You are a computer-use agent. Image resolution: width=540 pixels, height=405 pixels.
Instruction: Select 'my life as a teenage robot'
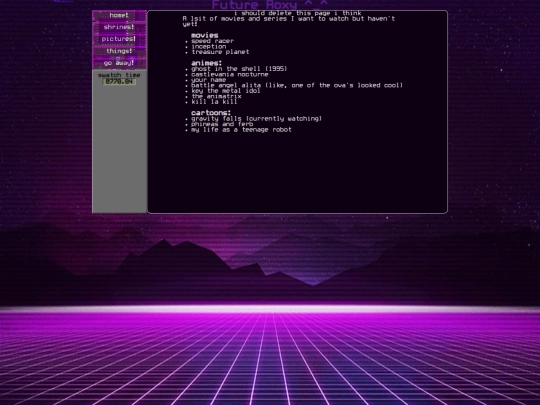point(241,130)
